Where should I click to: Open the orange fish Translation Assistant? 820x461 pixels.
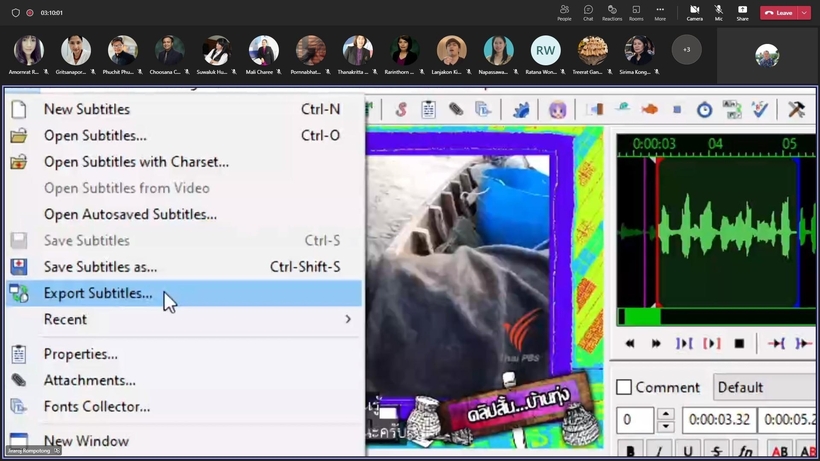click(650, 109)
